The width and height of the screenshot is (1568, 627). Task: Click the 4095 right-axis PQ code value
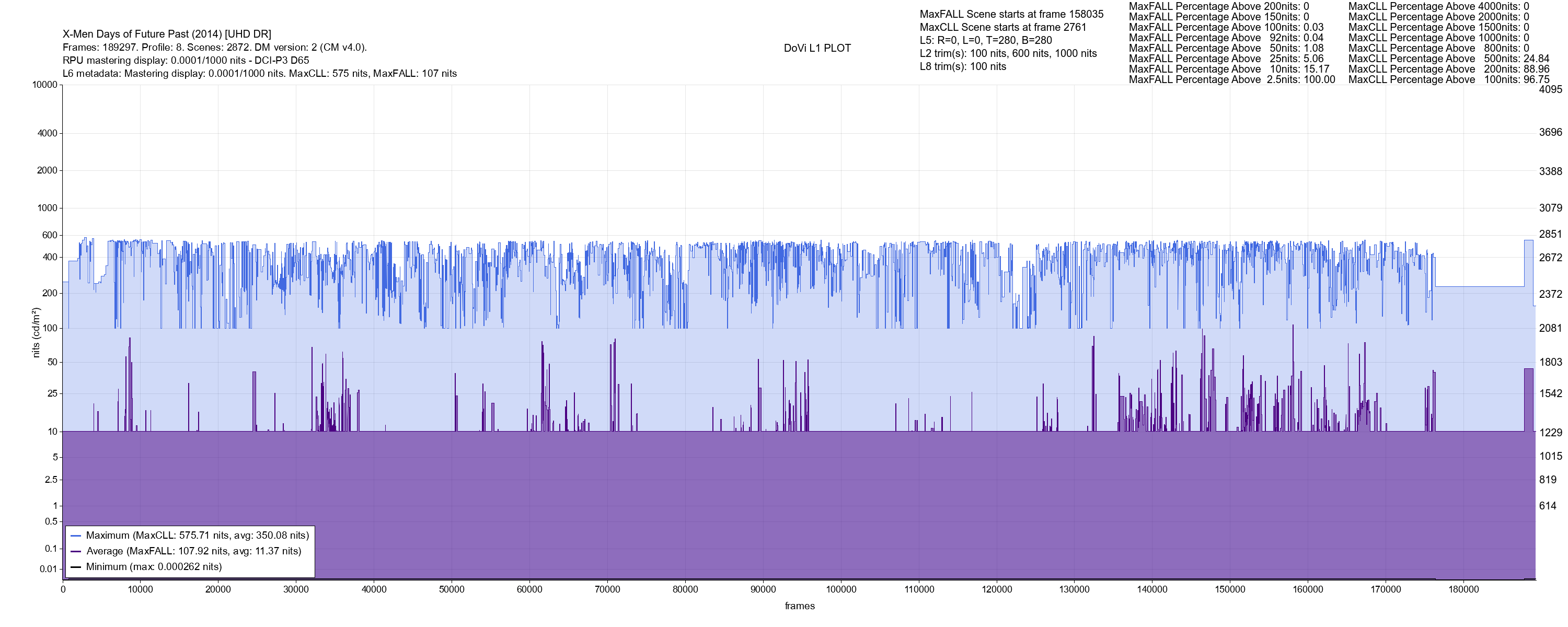[1550, 89]
